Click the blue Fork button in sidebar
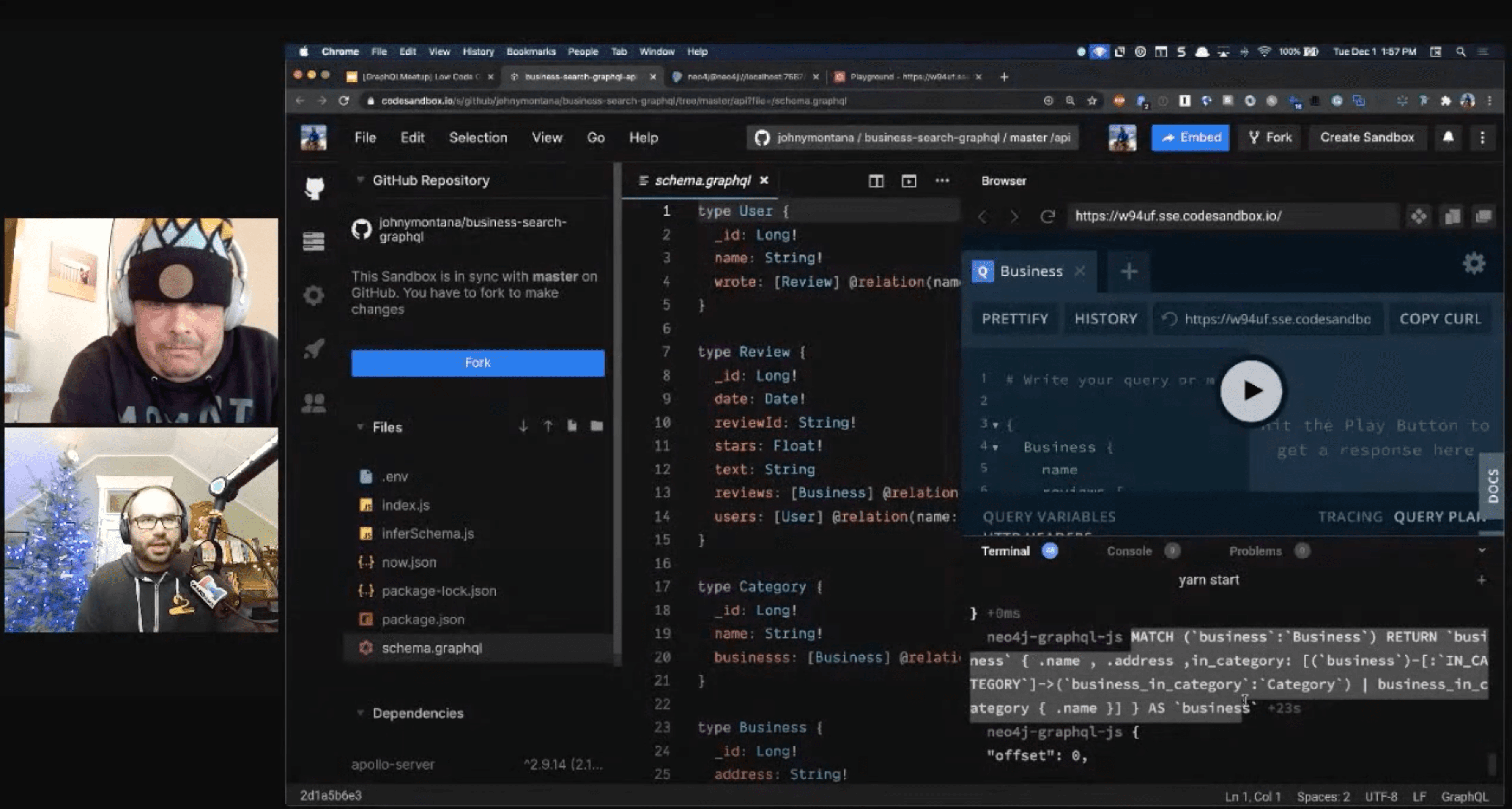 [477, 363]
